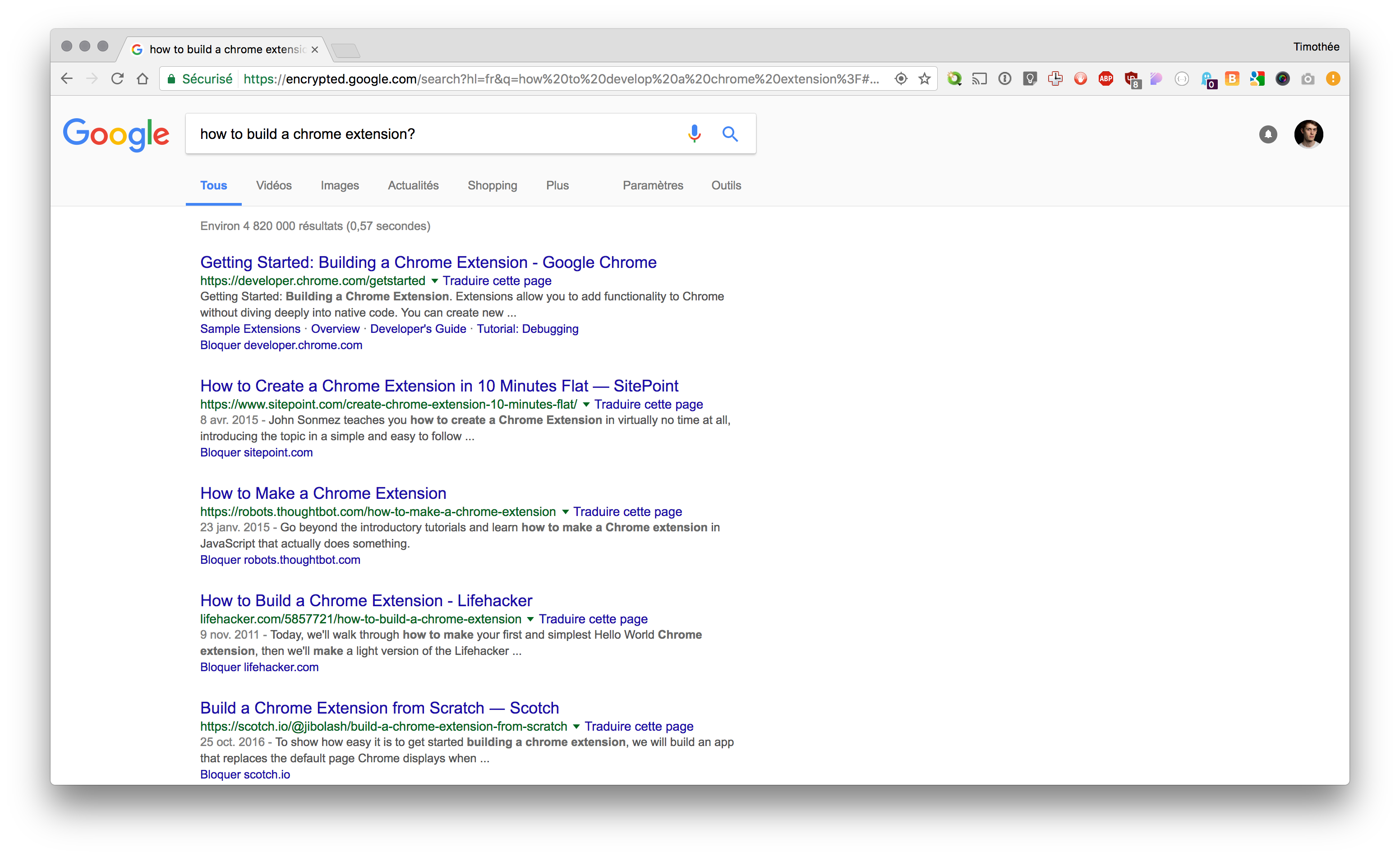Click the orange exclamation warning icon
This screenshot has width=1400, height=857.
[x=1332, y=78]
